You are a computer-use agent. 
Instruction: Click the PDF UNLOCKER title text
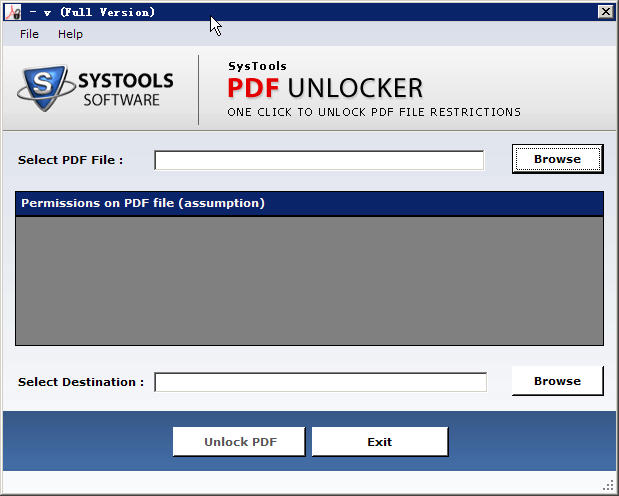click(x=325, y=88)
